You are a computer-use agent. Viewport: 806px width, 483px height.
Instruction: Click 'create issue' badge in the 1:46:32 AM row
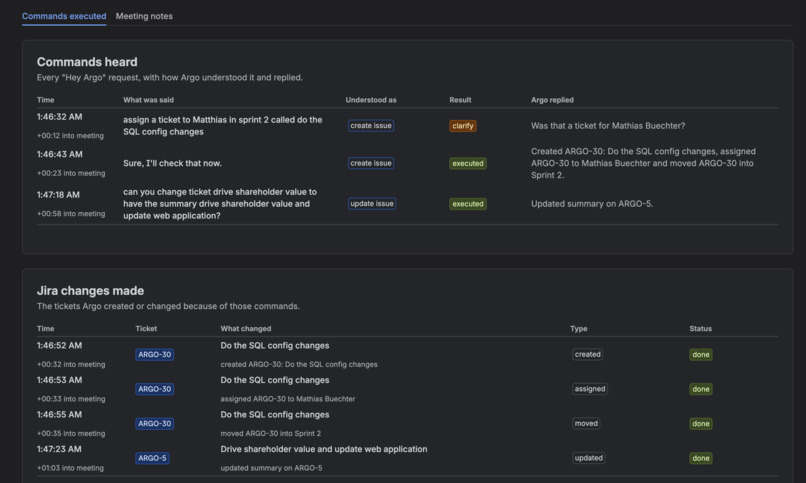(x=371, y=126)
